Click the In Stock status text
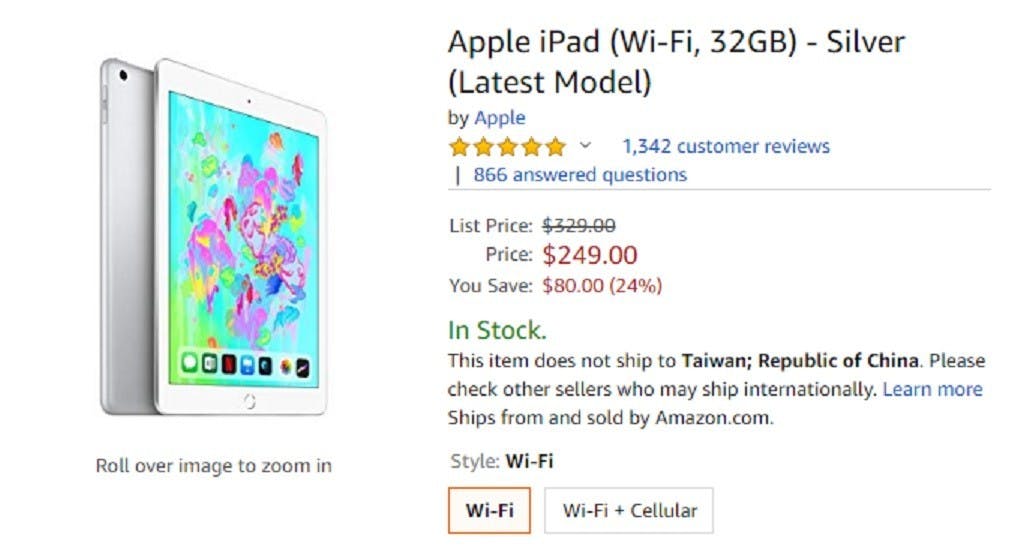The width and height of the screenshot is (1024, 550). point(497,331)
